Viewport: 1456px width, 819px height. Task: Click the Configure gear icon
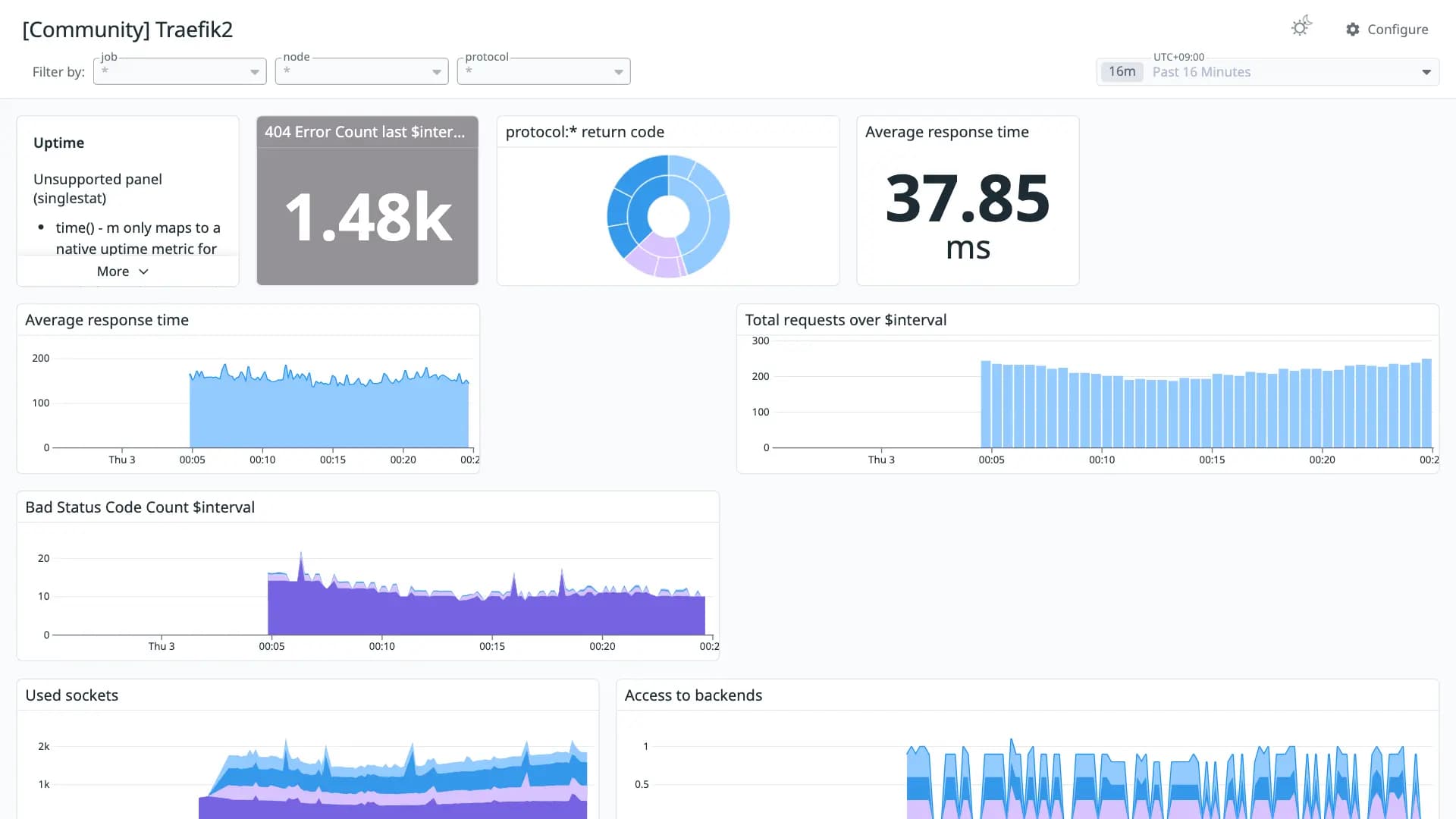[1353, 30]
